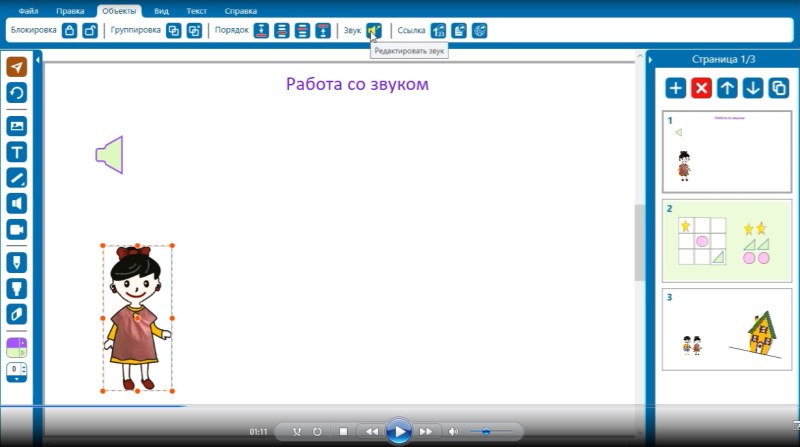
Task: Collapse the left tool panel arrow
Action: pos(38,60)
